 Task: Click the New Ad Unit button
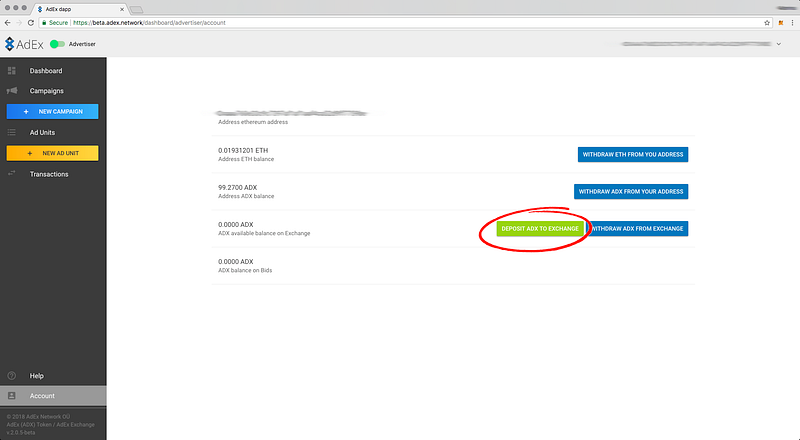pos(53,153)
